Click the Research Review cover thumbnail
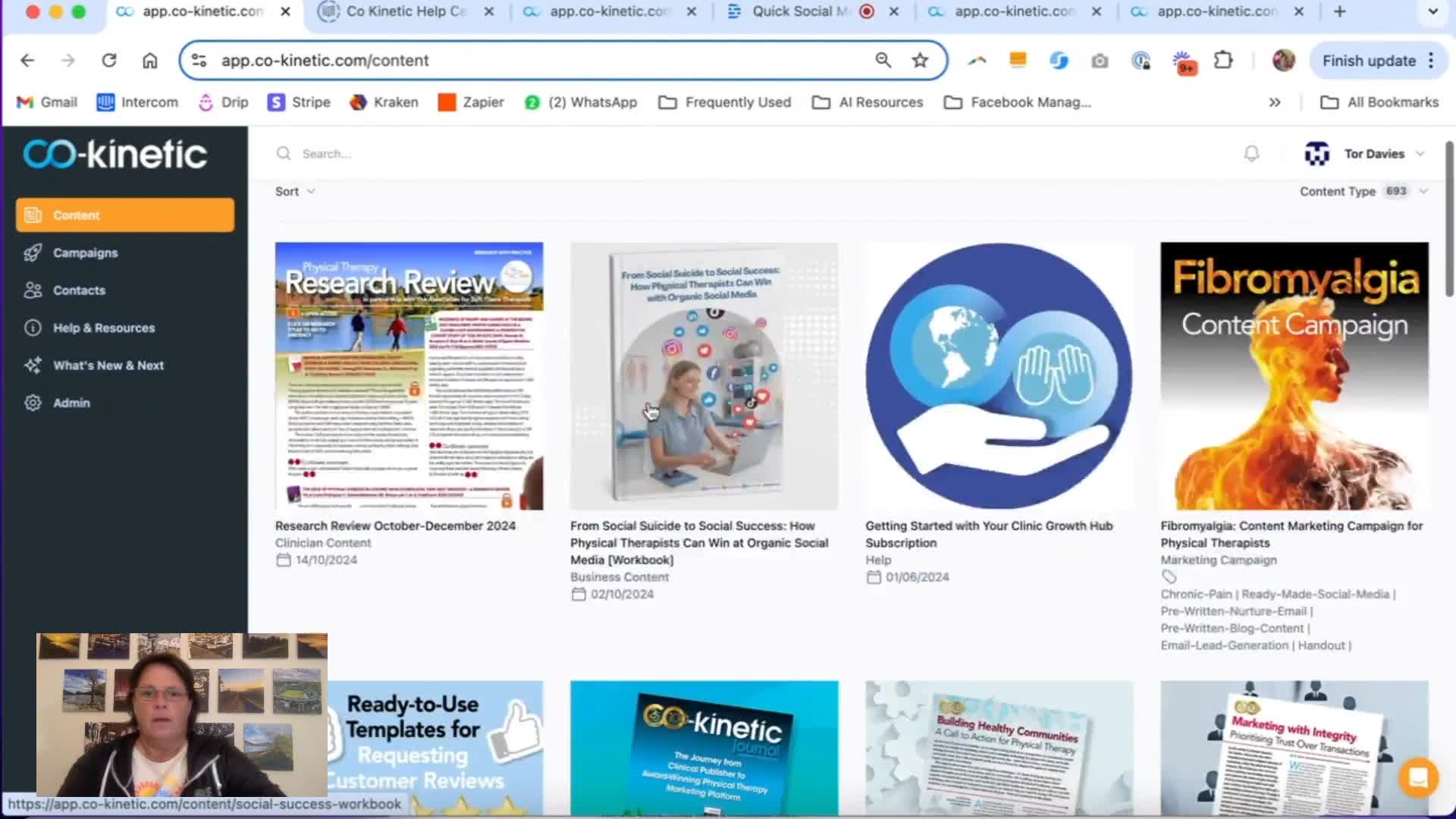The image size is (1456, 819). (409, 376)
